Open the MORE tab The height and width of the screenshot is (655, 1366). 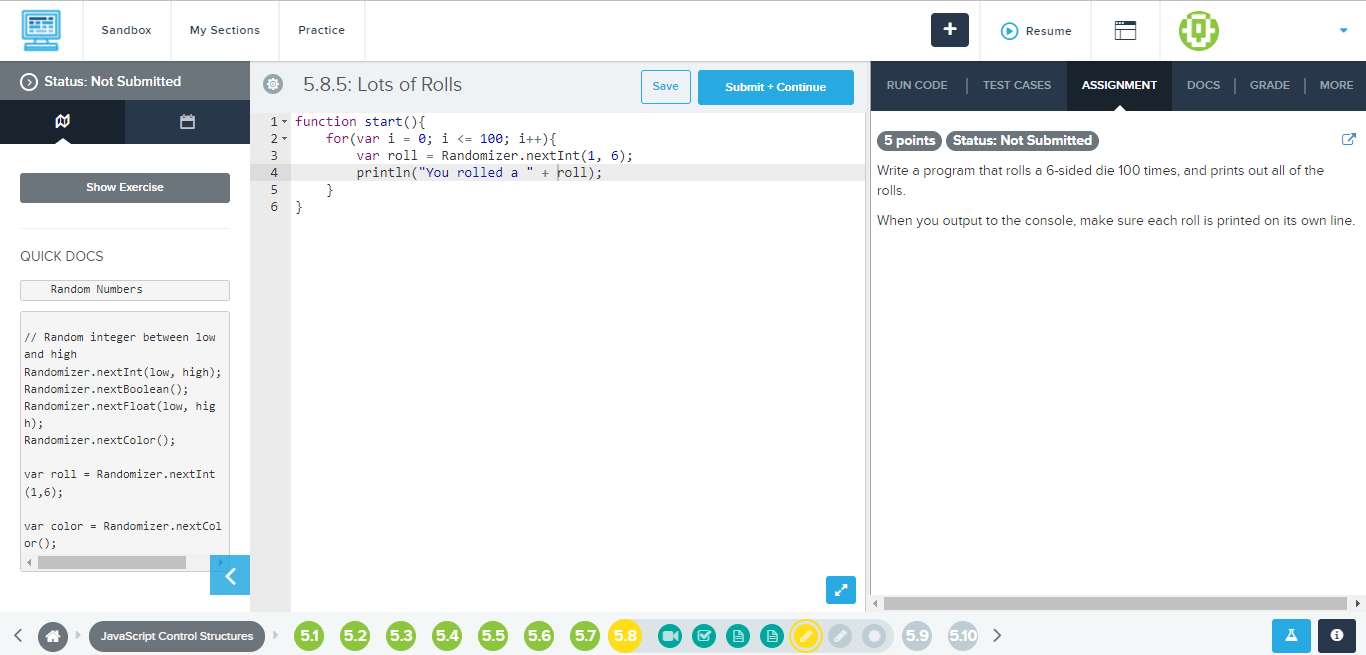pyautogui.click(x=1337, y=86)
